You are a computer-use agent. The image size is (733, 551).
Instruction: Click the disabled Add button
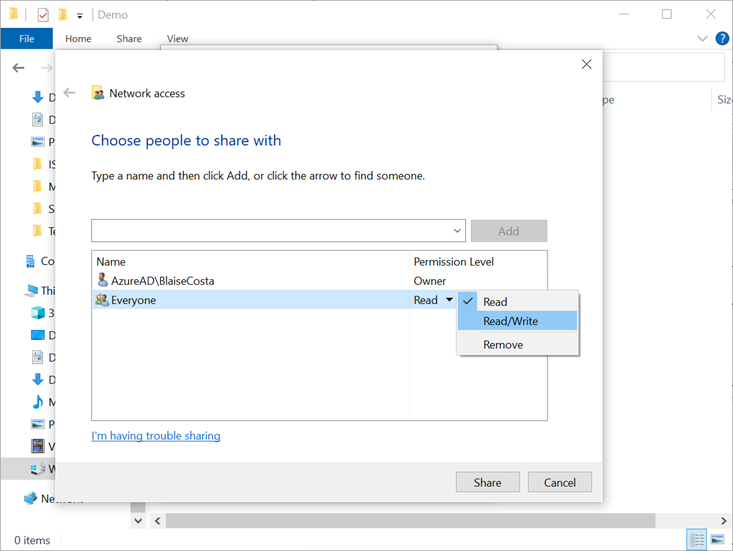click(509, 231)
